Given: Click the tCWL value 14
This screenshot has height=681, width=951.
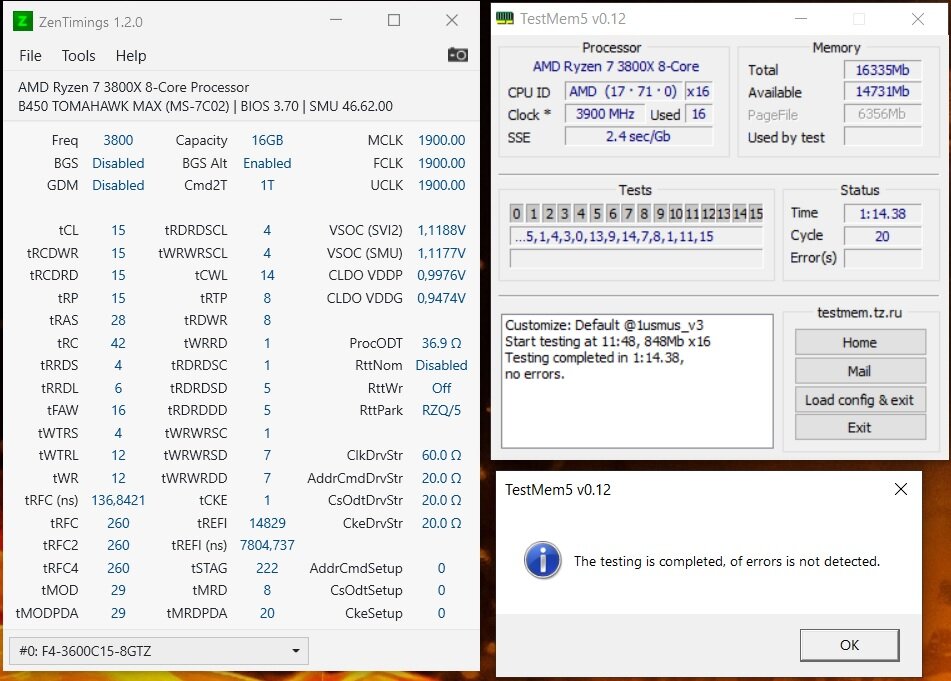Looking at the screenshot, I should click(x=267, y=275).
